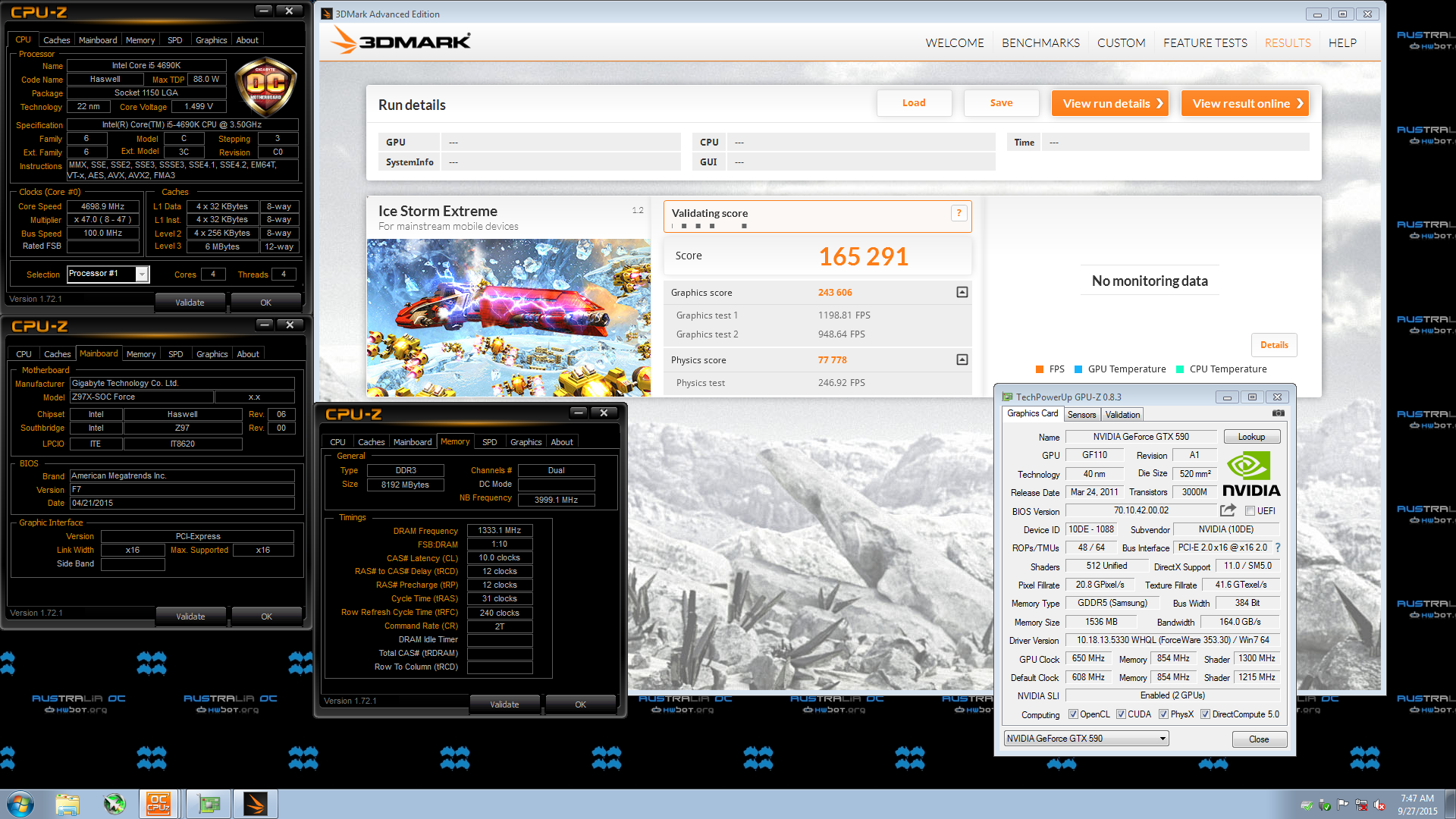This screenshot has width=1456, height=819.
Task: Click the Name field showing NVIDIA GeForce GTX 590
Action: (x=1141, y=437)
